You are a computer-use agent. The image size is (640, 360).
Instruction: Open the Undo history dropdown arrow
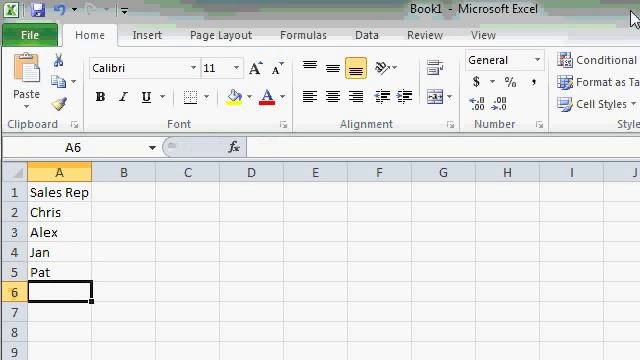click(74, 9)
